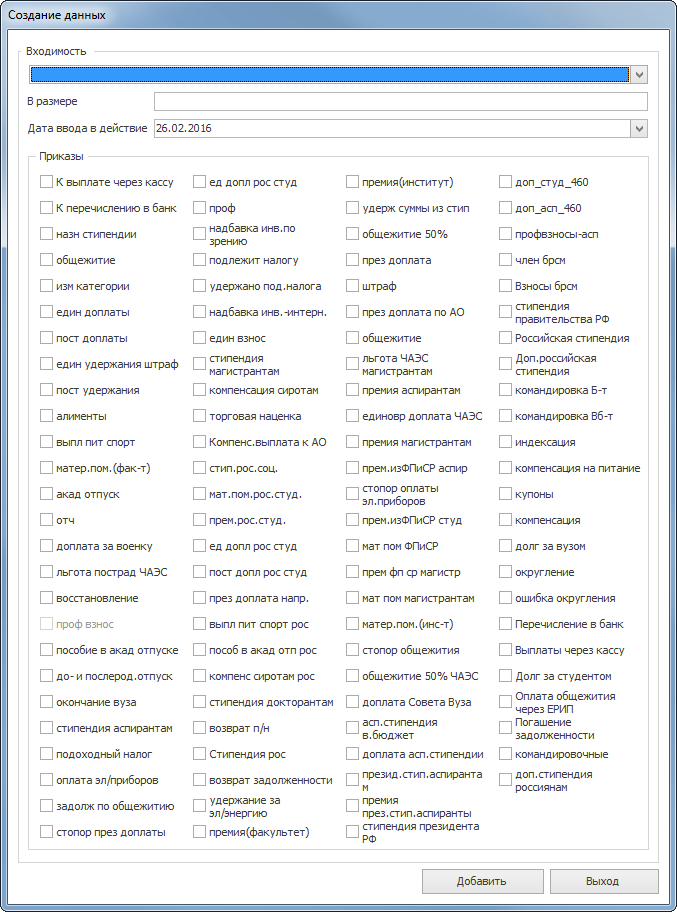Enable Оплата общежития через ЕРИП

click(x=505, y=702)
